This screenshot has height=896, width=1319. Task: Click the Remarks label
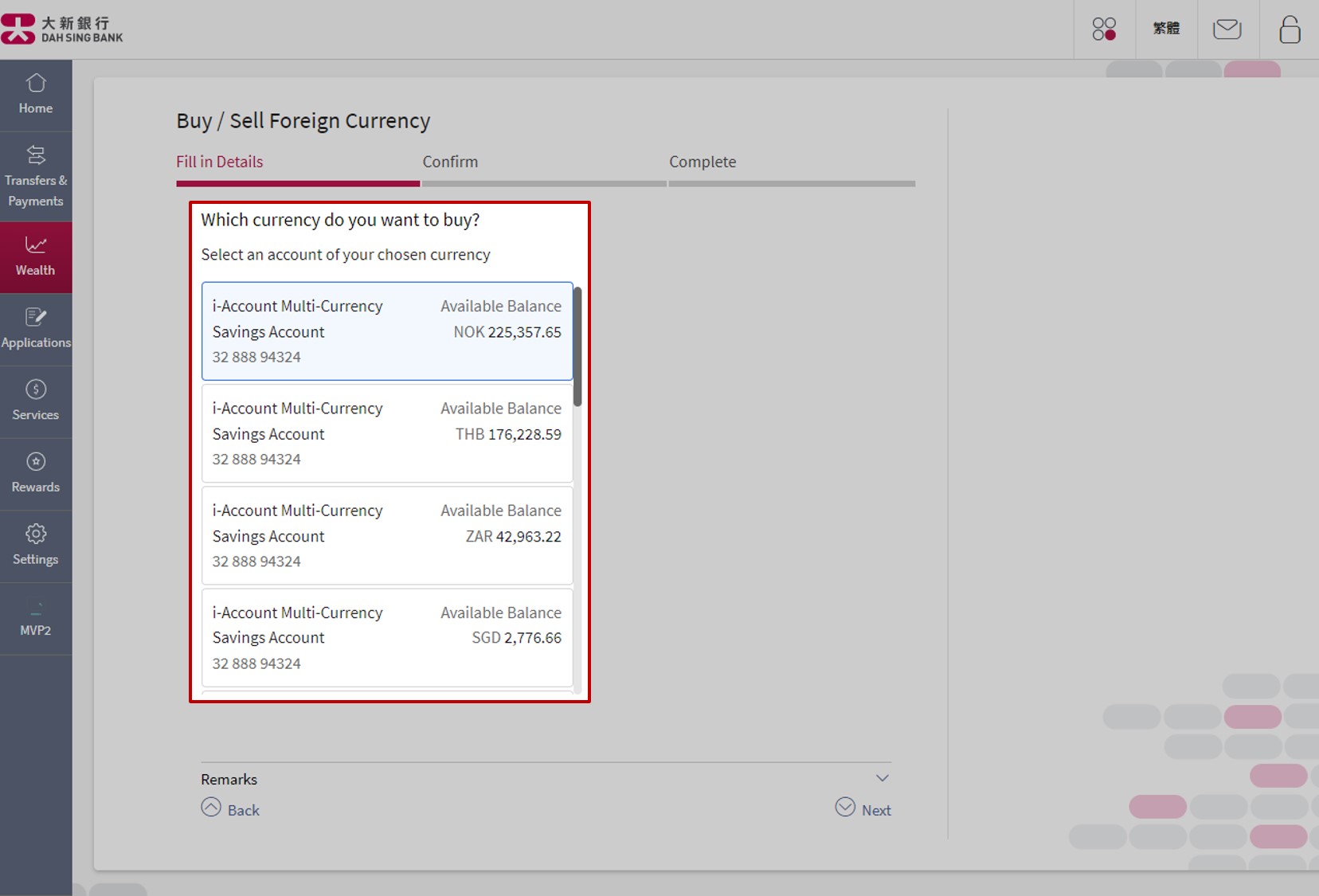pos(229,779)
